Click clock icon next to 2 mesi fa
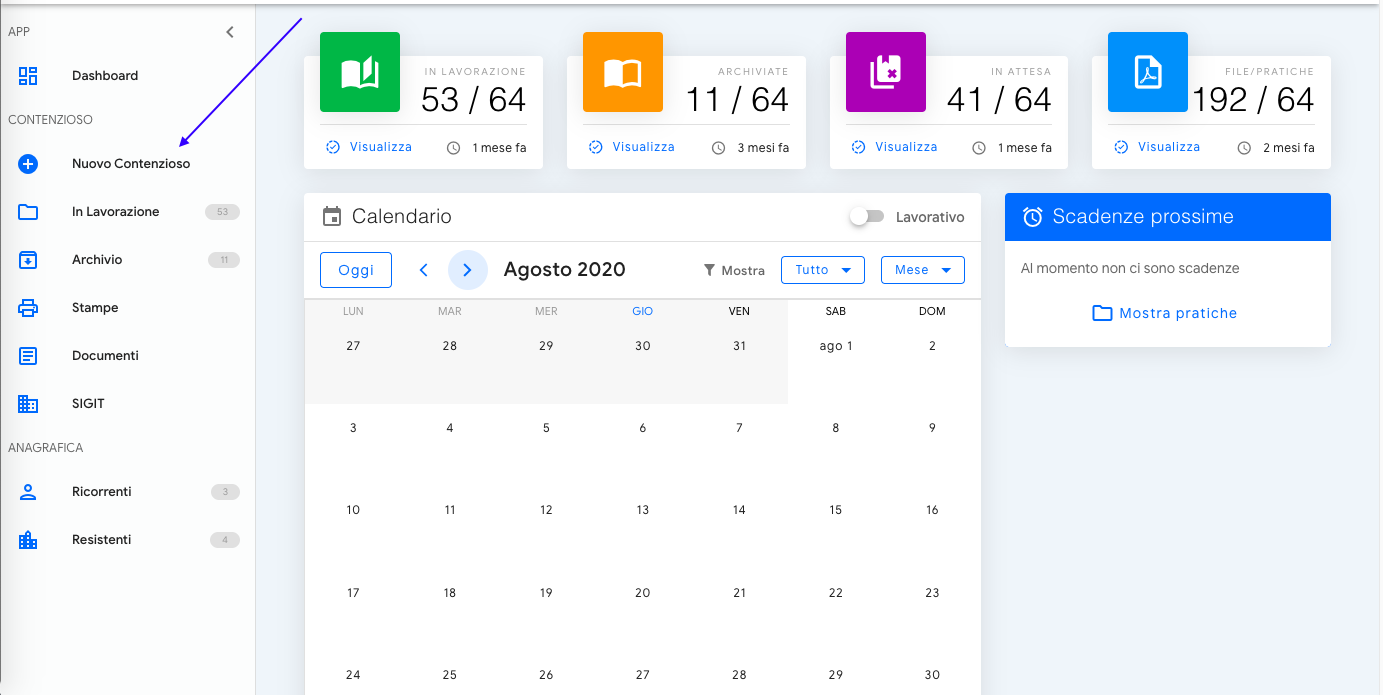Viewport: 1383px width, 695px height. click(x=1244, y=148)
